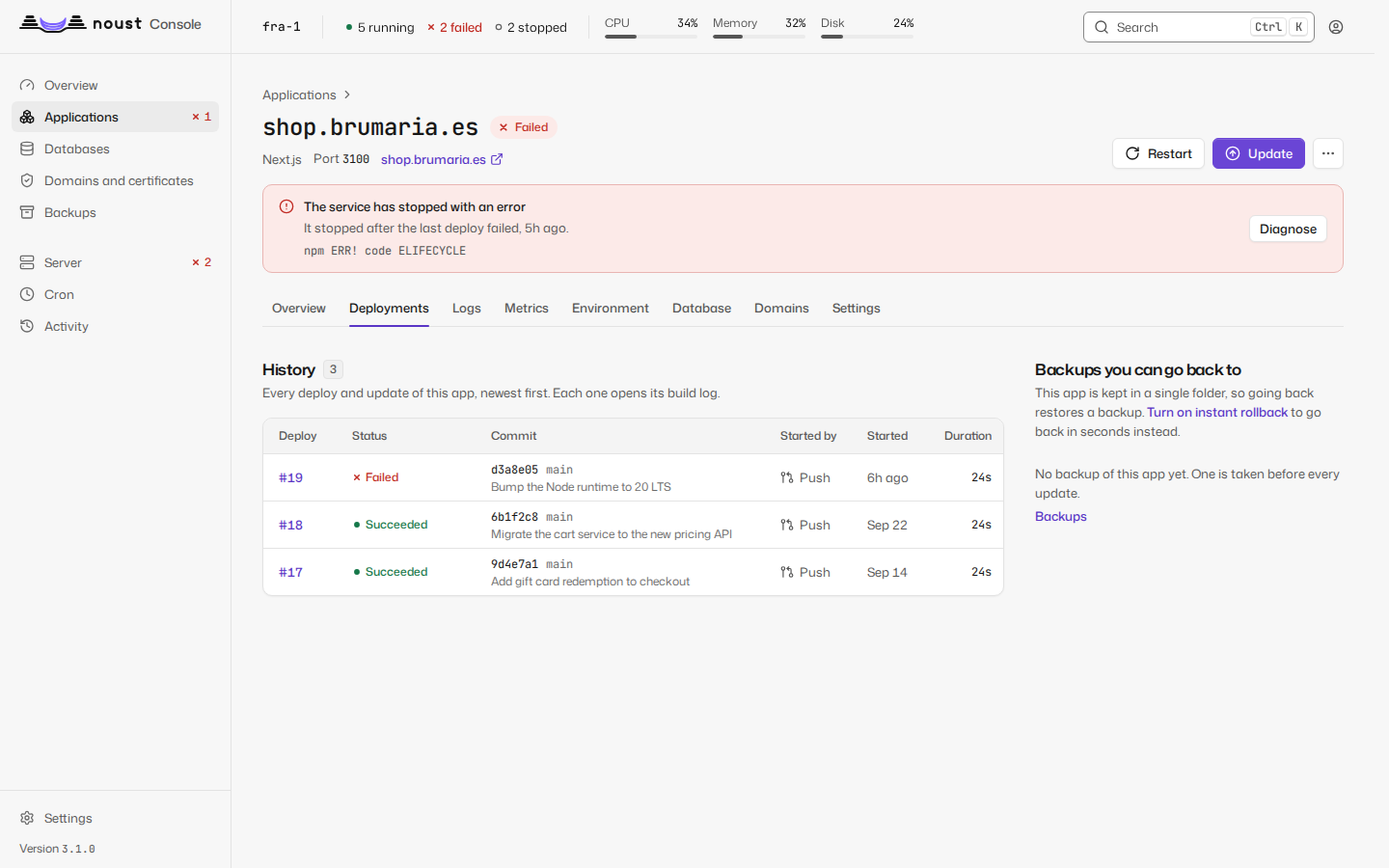
Task: Open Activity in the sidebar
Action: pyautogui.click(x=115, y=326)
